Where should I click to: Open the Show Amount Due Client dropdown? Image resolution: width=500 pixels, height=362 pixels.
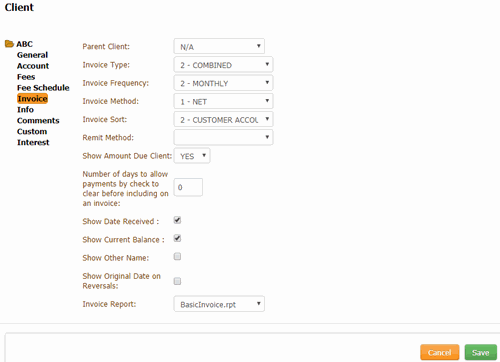coord(192,156)
